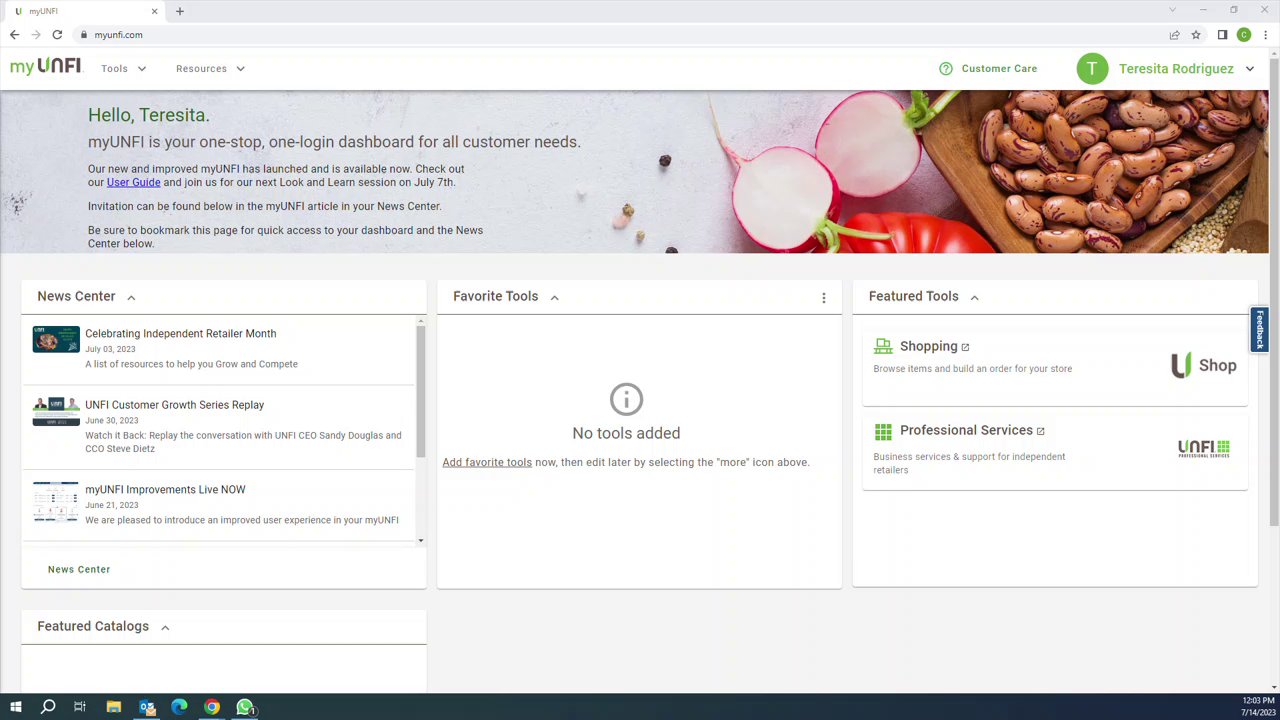Open the User Guide link
The image size is (1280, 720).
[133, 182]
